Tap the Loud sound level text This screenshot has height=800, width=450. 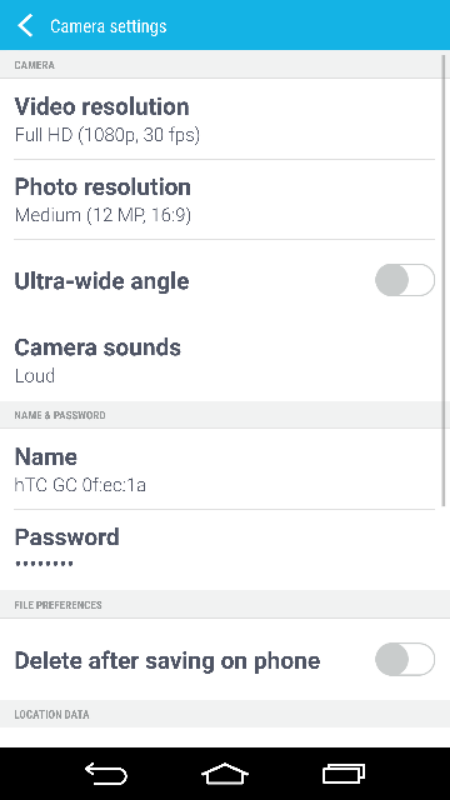(35, 376)
